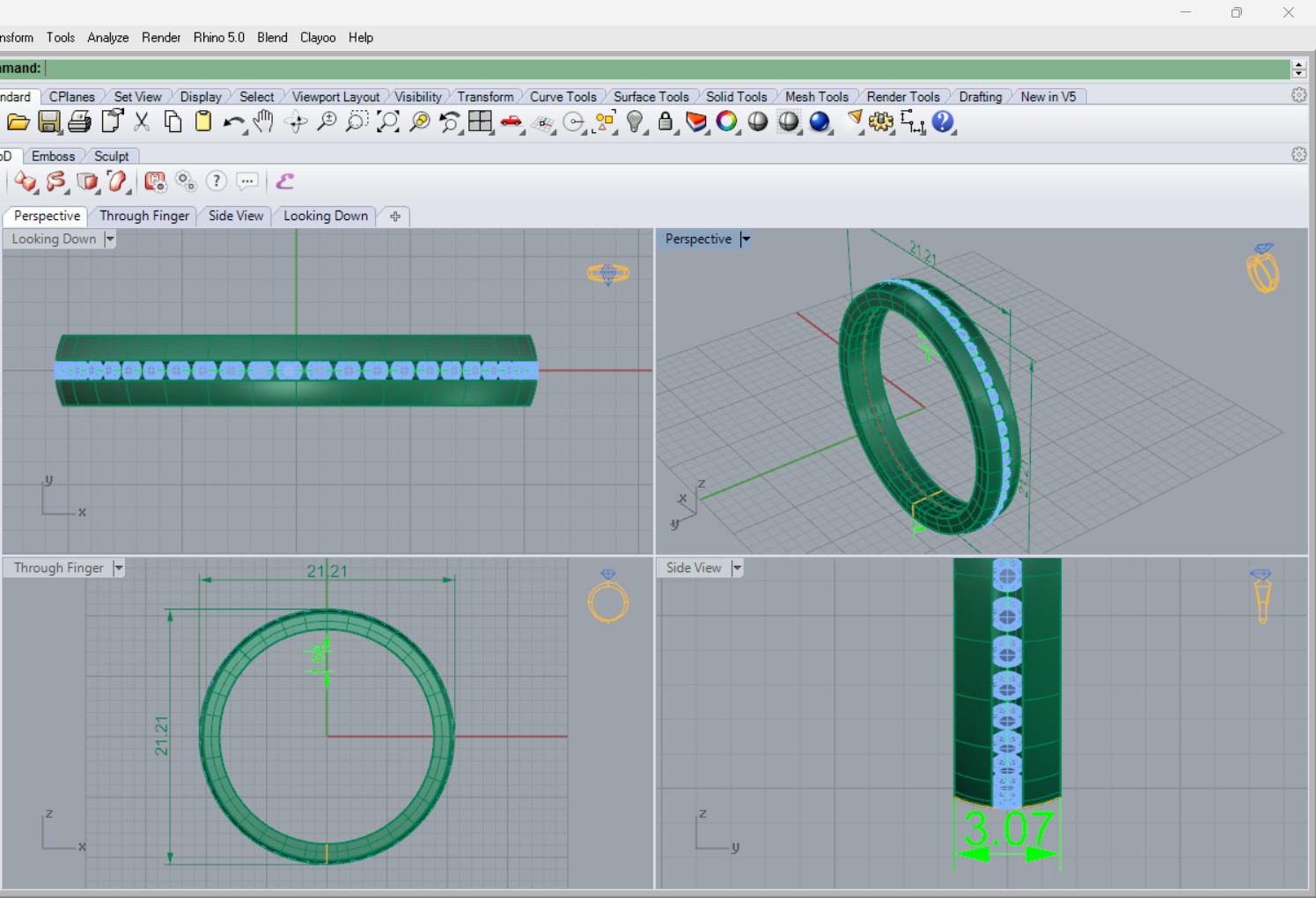Image resolution: width=1316 pixels, height=898 pixels.
Task: Toggle the lock objects padlock icon
Action: [x=665, y=122]
